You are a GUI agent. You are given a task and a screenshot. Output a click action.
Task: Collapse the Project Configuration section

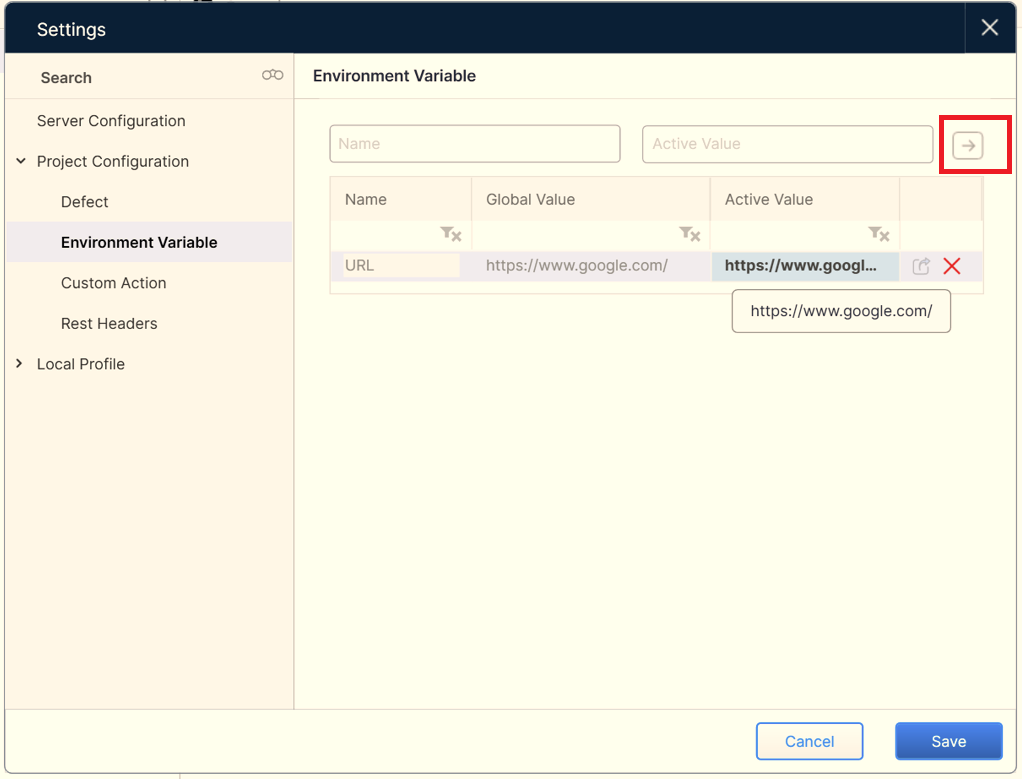[21, 161]
